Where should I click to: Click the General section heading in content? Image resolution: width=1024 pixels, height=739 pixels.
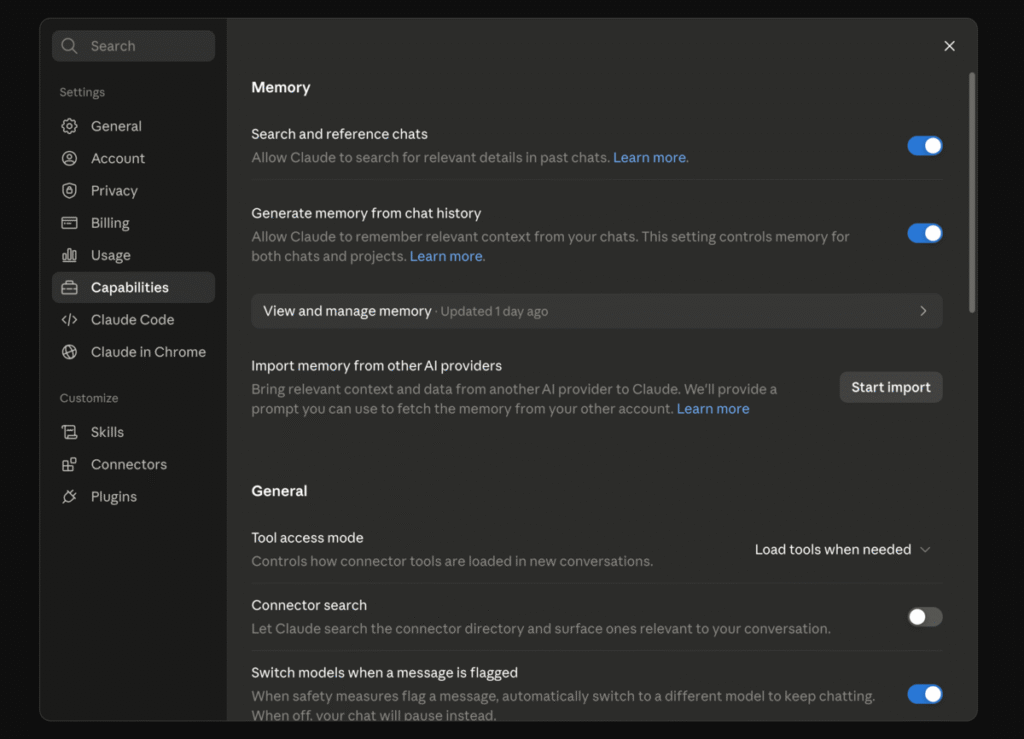pyautogui.click(x=279, y=491)
